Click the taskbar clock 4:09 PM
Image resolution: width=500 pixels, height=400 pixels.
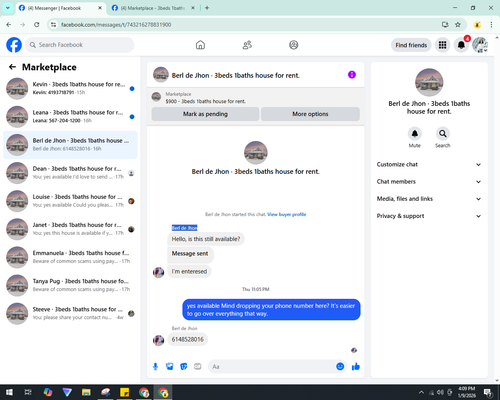(467, 392)
